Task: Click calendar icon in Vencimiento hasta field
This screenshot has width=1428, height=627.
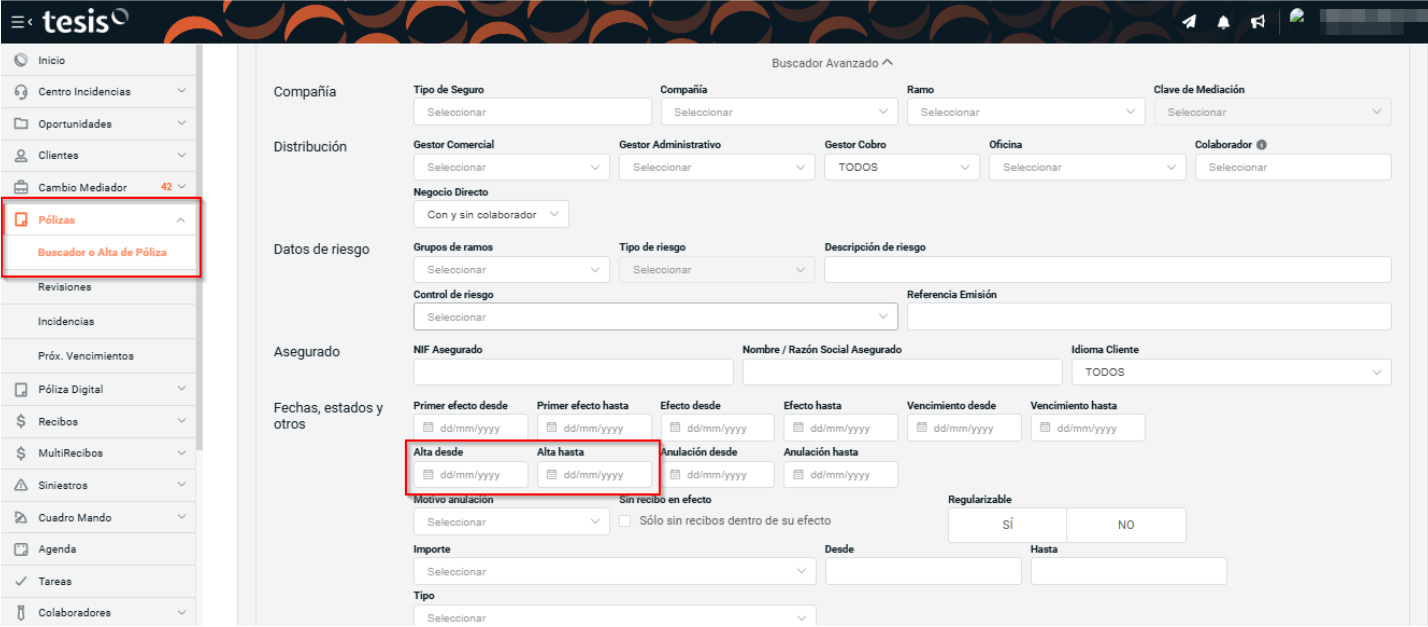Action: click(1045, 428)
